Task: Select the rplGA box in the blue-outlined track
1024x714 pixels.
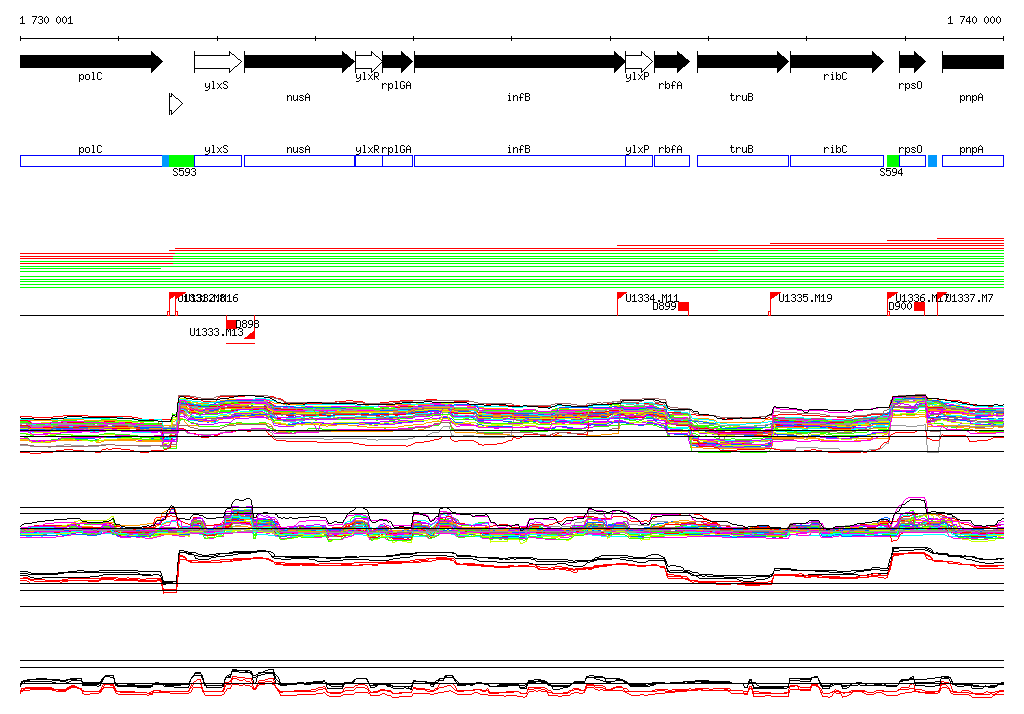Action: pos(398,161)
